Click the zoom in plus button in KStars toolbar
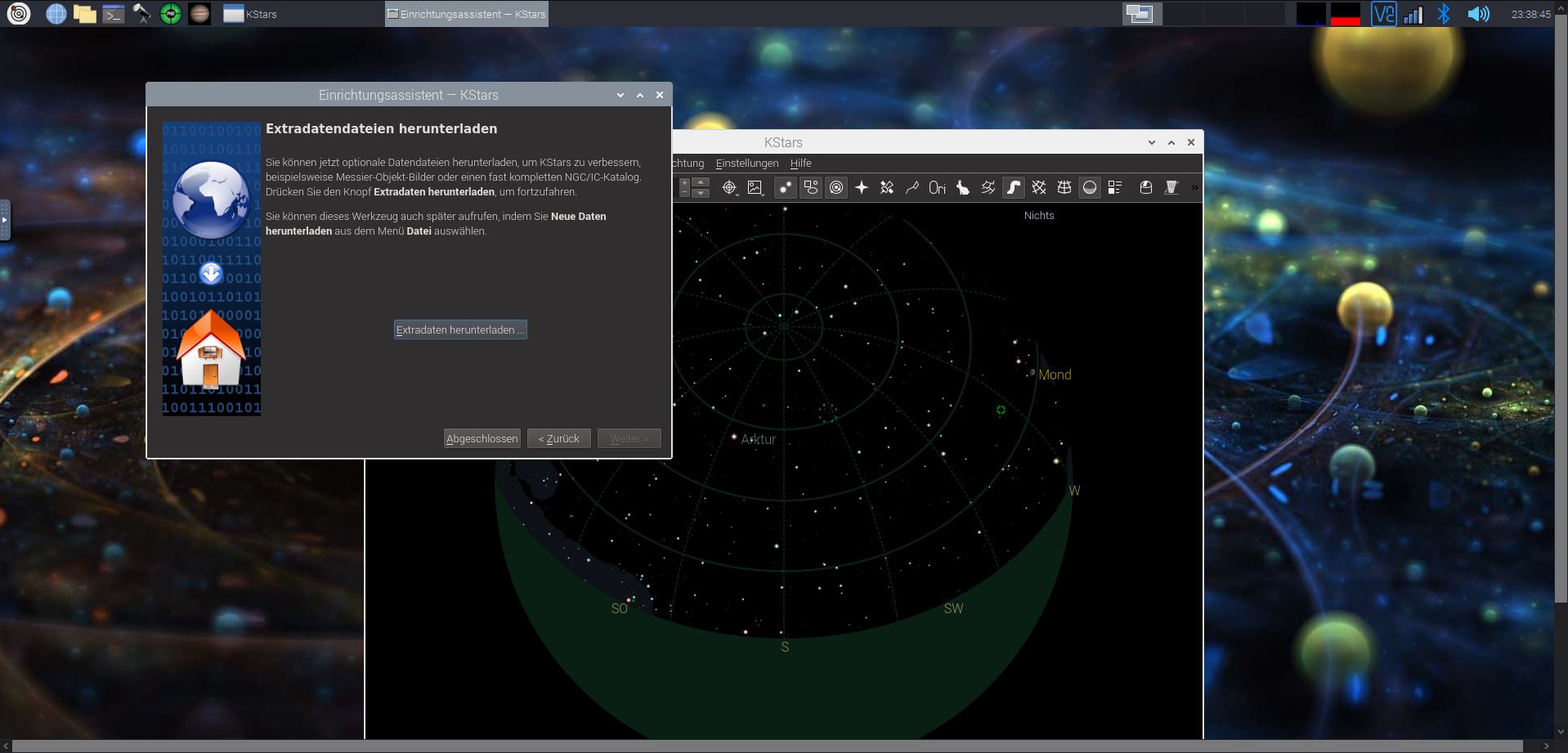Image resolution: width=1568 pixels, height=753 pixels. pos(685,182)
